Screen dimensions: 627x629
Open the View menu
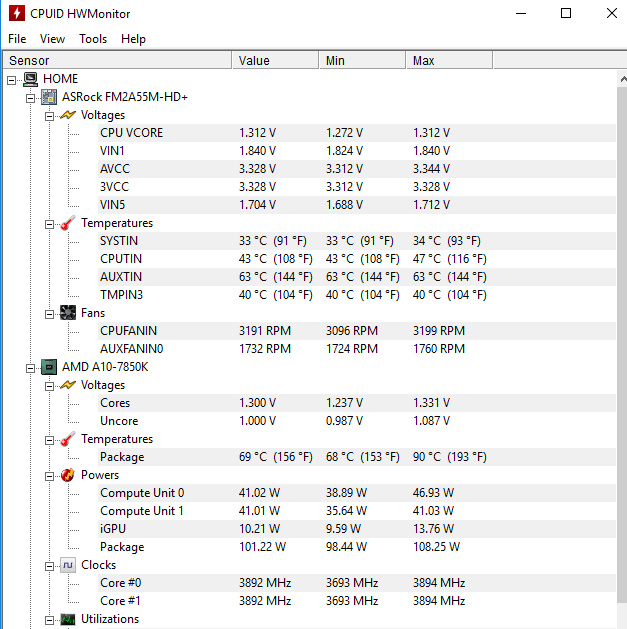pyautogui.click(x=52, y=39)
